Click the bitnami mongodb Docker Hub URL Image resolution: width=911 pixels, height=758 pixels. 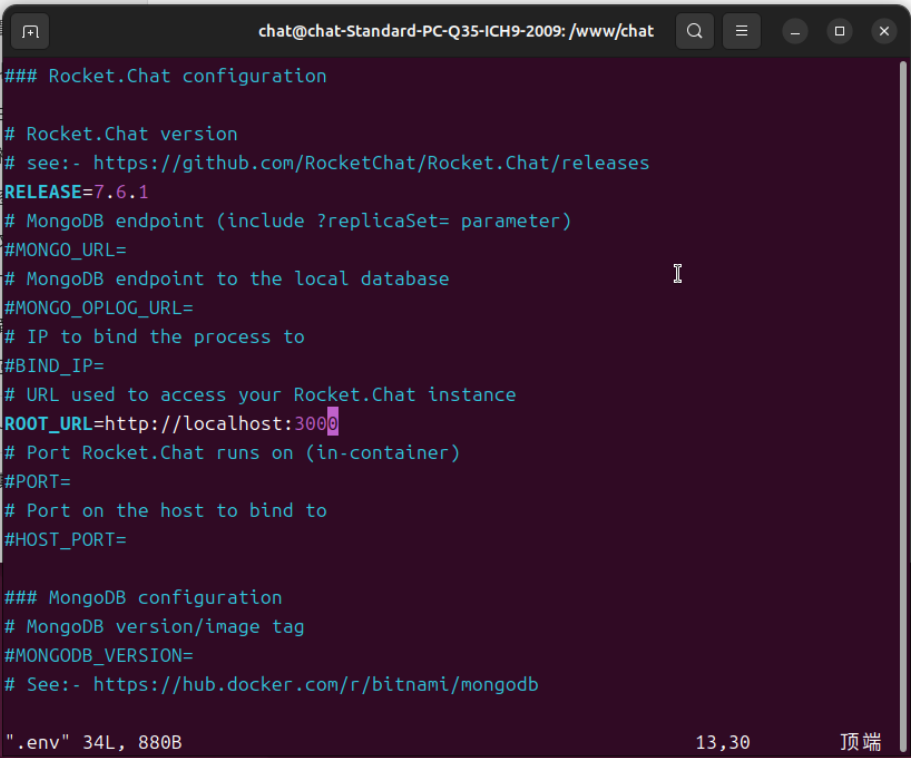[316, 685]
